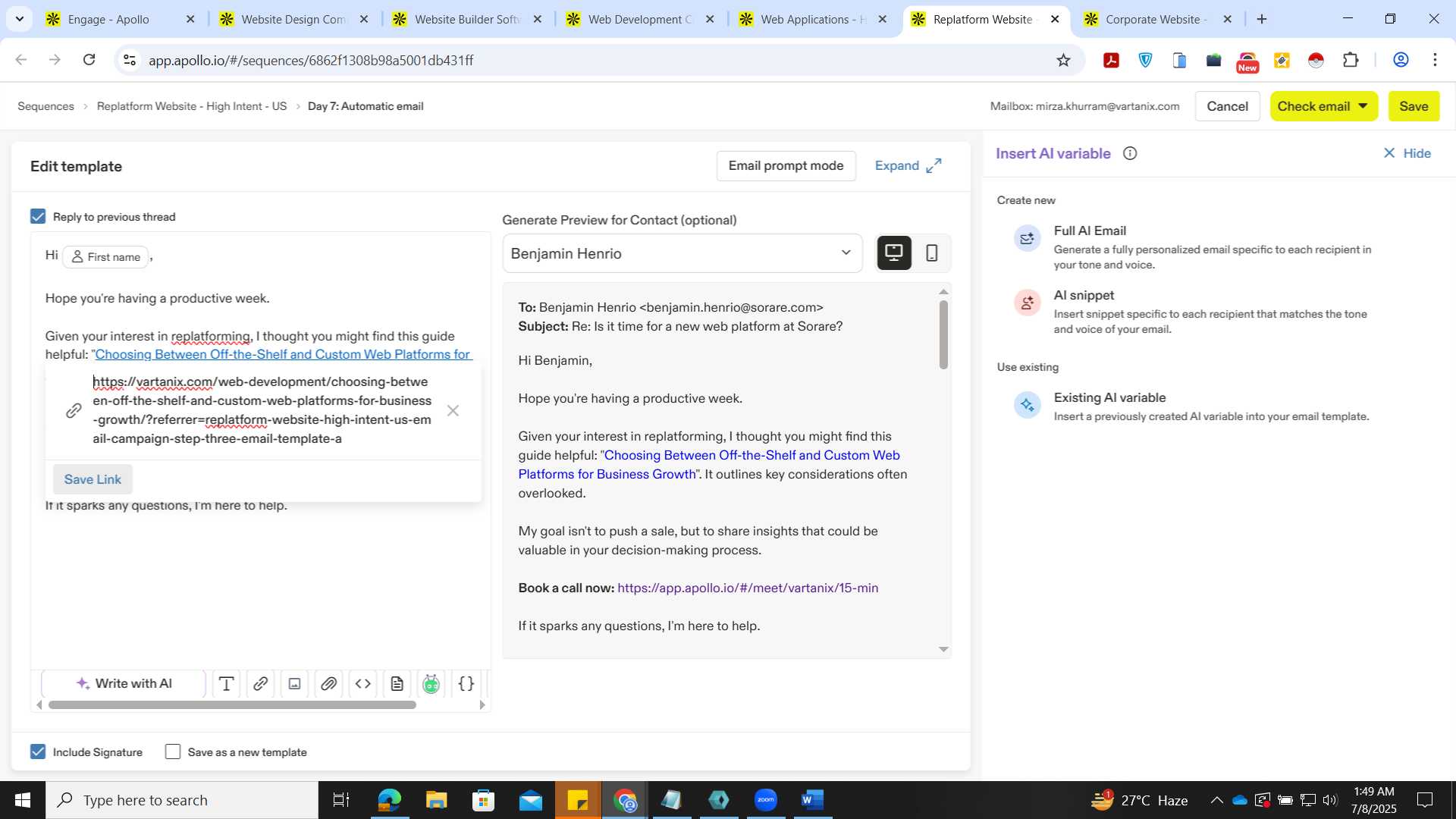Click the info icon beside Insert AI variable

click(x=1130, y=153)
